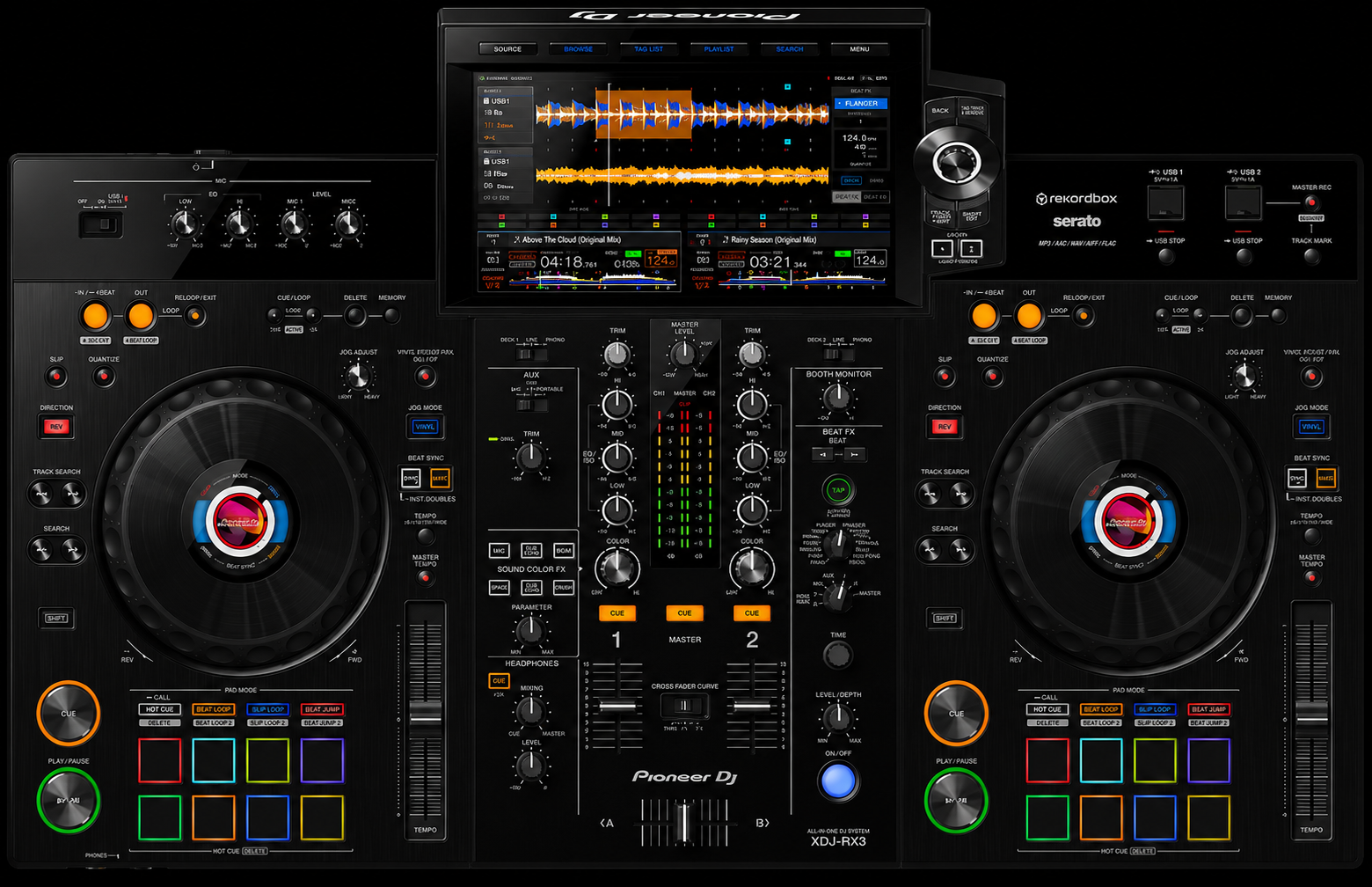Trigger RELOOP/EXIT on the right deck

[x=1084, y=316]
